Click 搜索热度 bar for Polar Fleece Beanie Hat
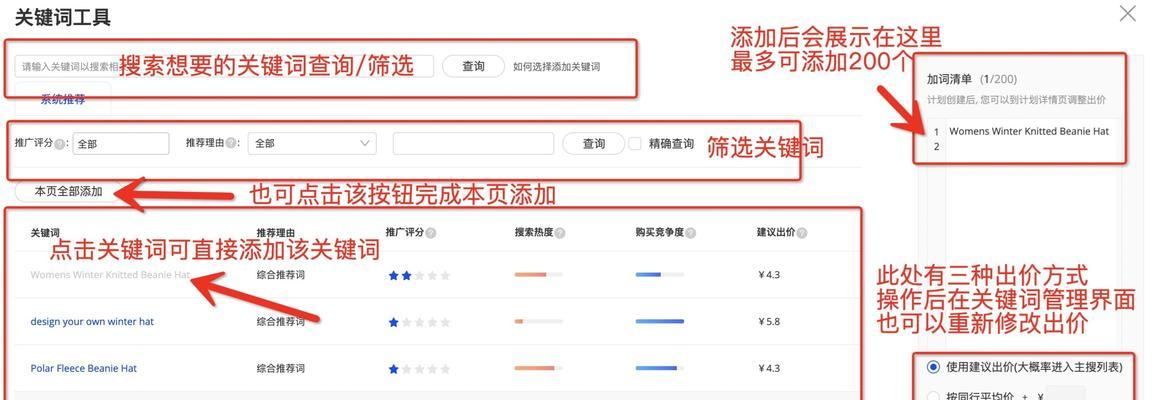1156x400 pixels. (x=538, y=368)
